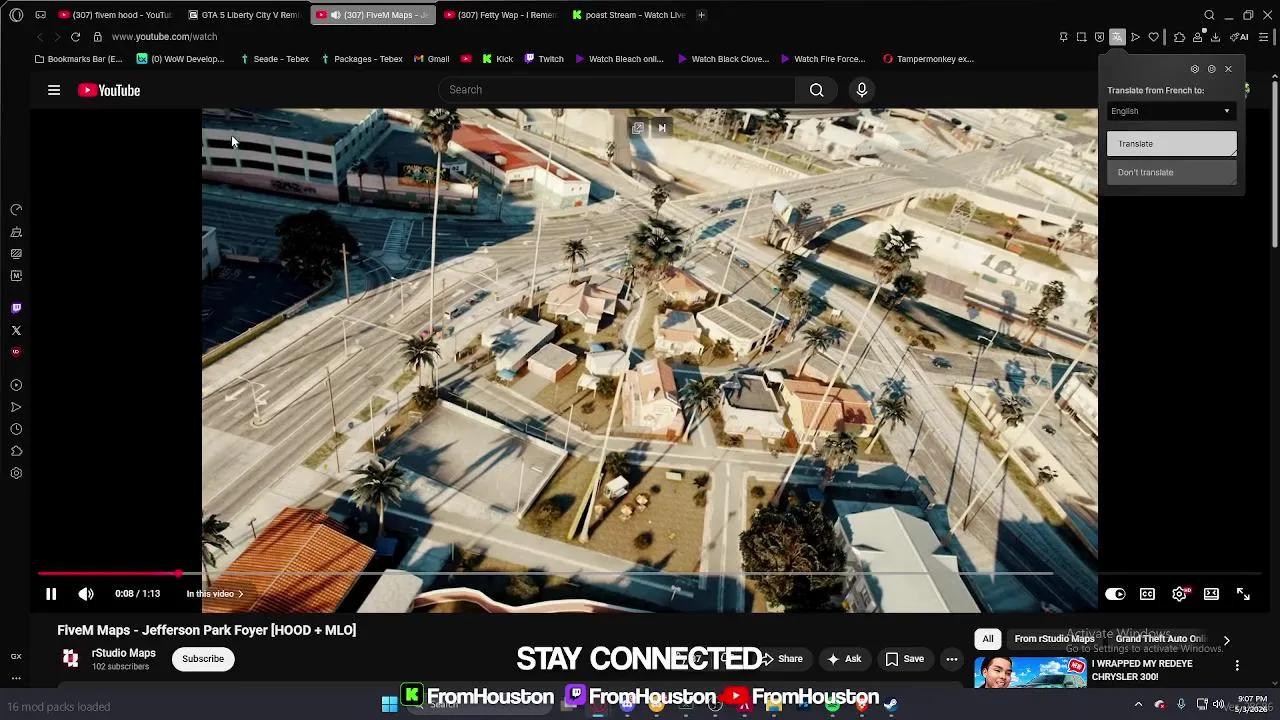Select the 'From rStudio Maps' chip
The image size is (1280, 720).
[1054, 639]
